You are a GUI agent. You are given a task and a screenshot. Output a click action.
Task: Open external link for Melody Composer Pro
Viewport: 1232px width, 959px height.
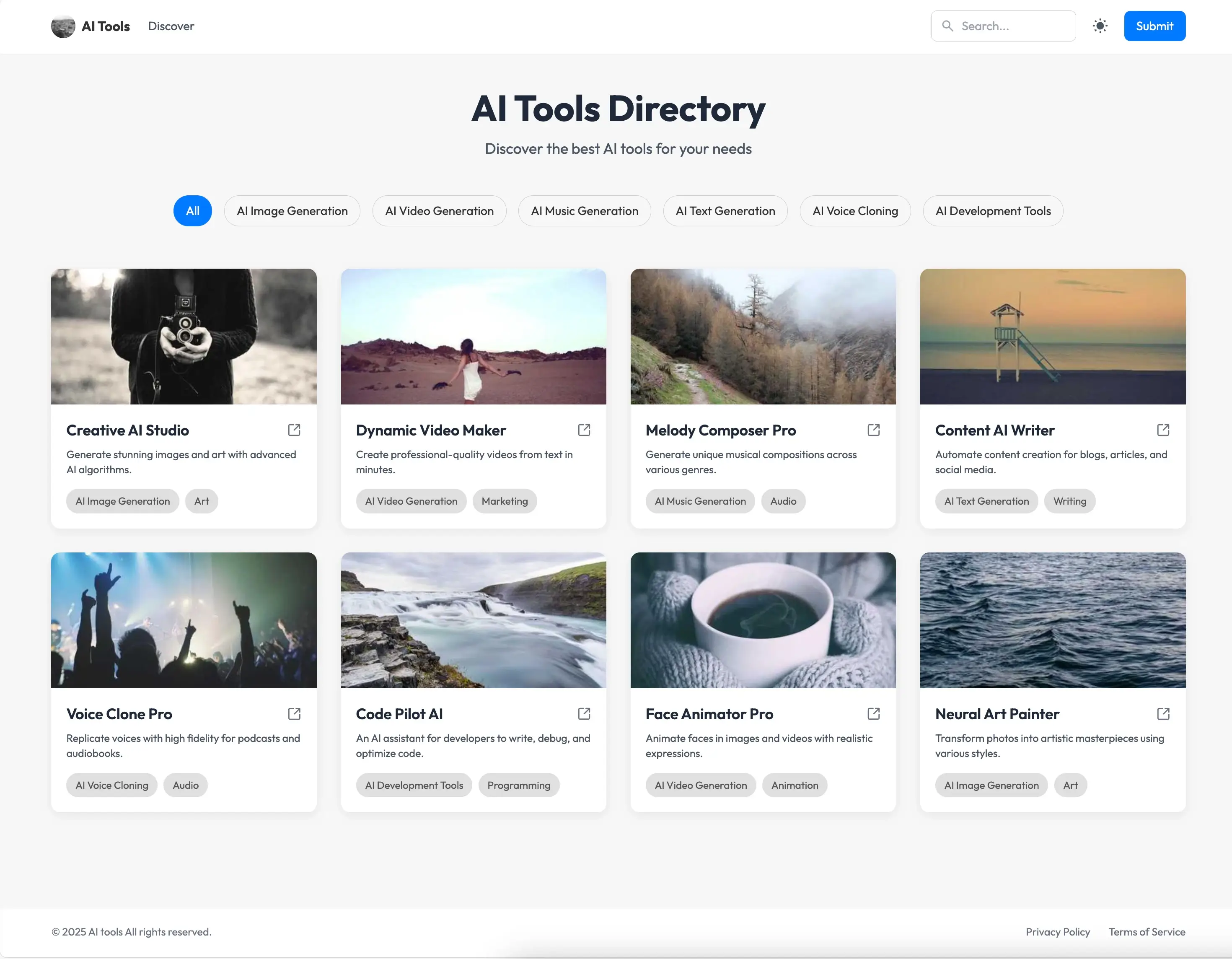[x=873, y=430]
